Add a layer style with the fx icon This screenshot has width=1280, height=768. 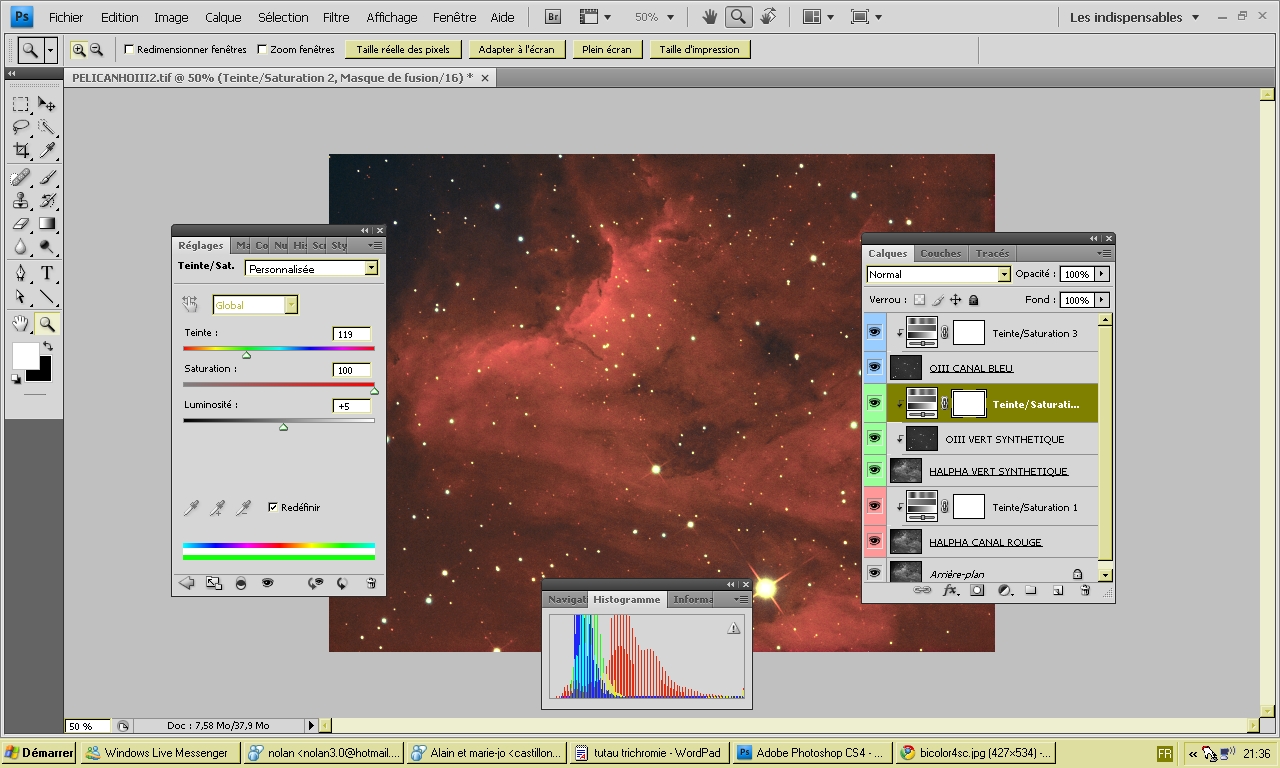950,591
